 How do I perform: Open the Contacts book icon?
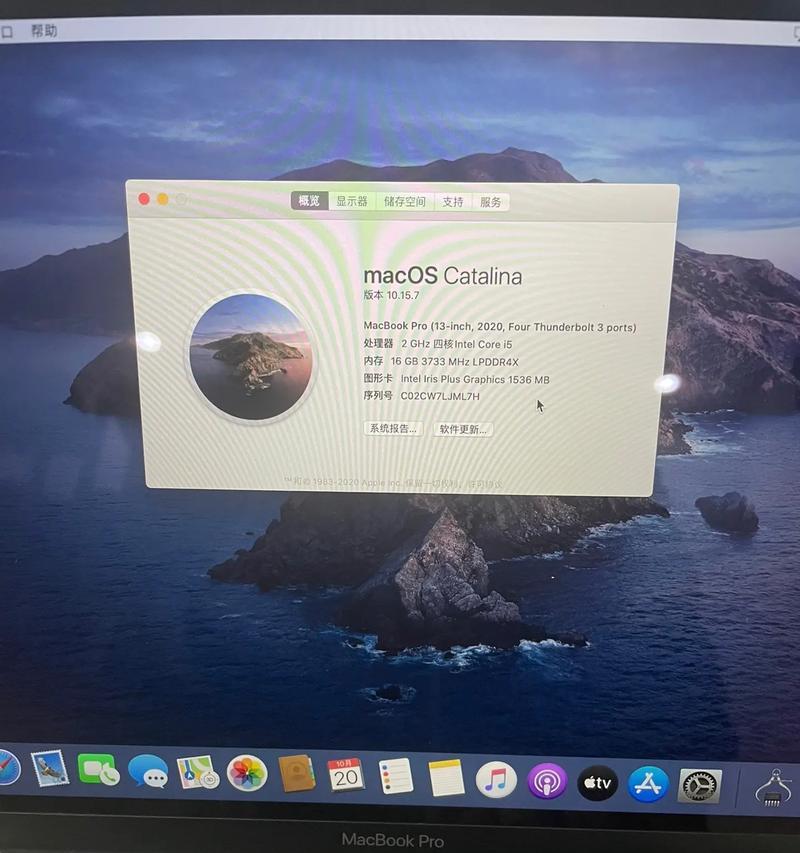(296, 774)
